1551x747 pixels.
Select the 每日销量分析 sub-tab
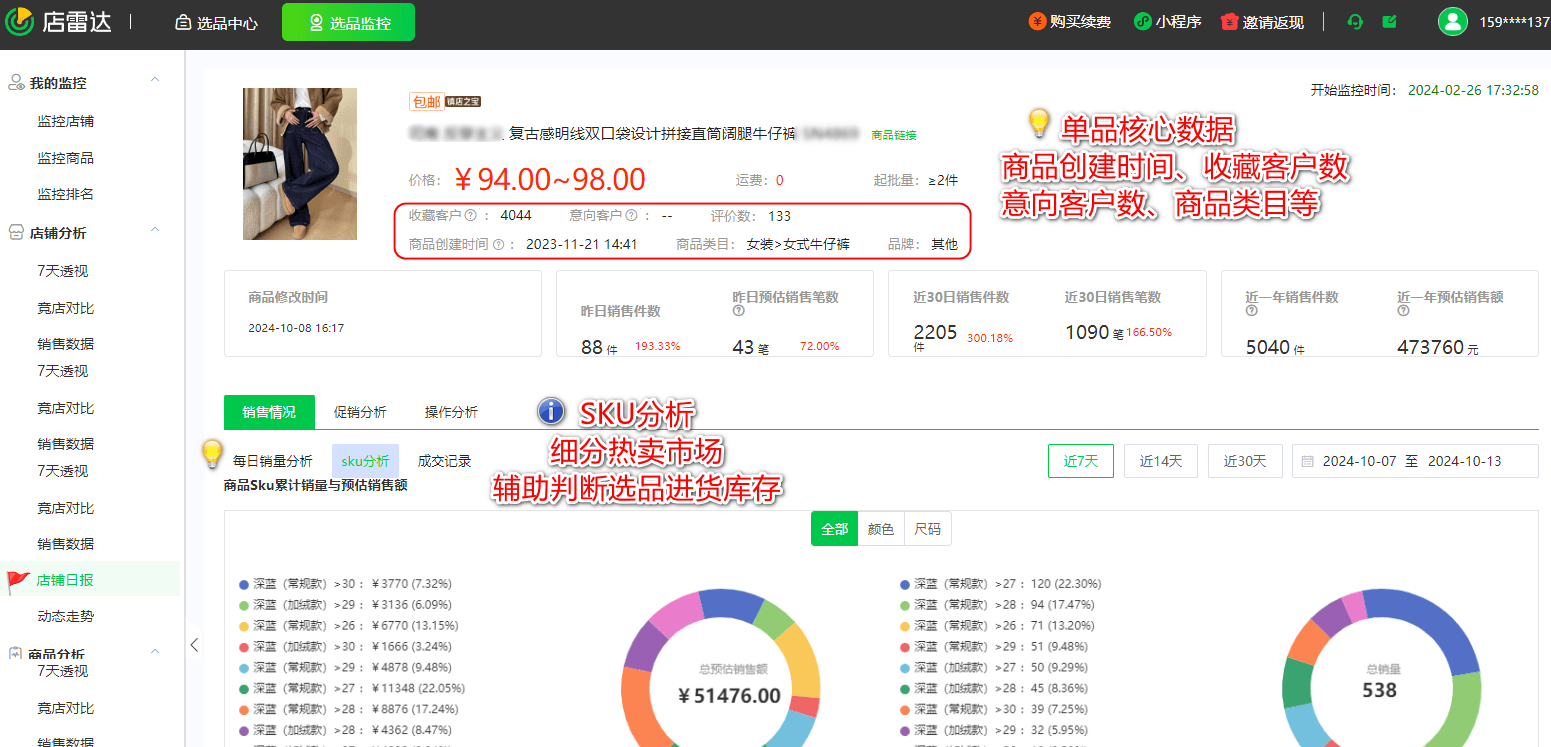(x=272, y=461)
